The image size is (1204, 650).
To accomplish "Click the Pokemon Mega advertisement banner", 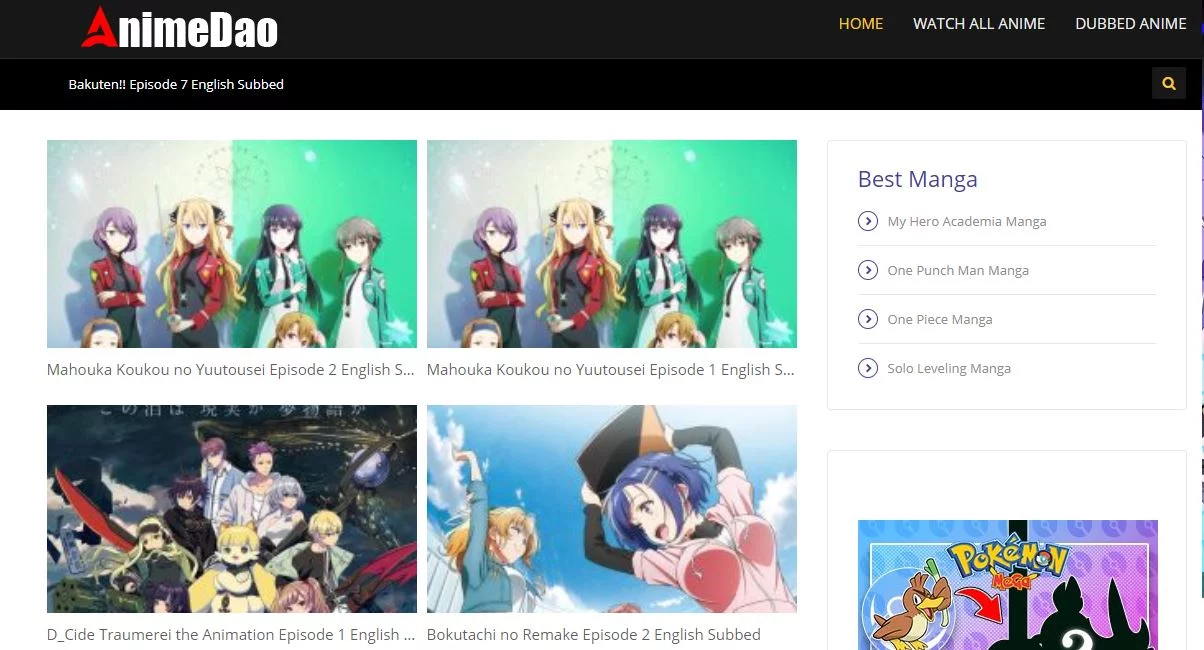I will click(1008, 585).
